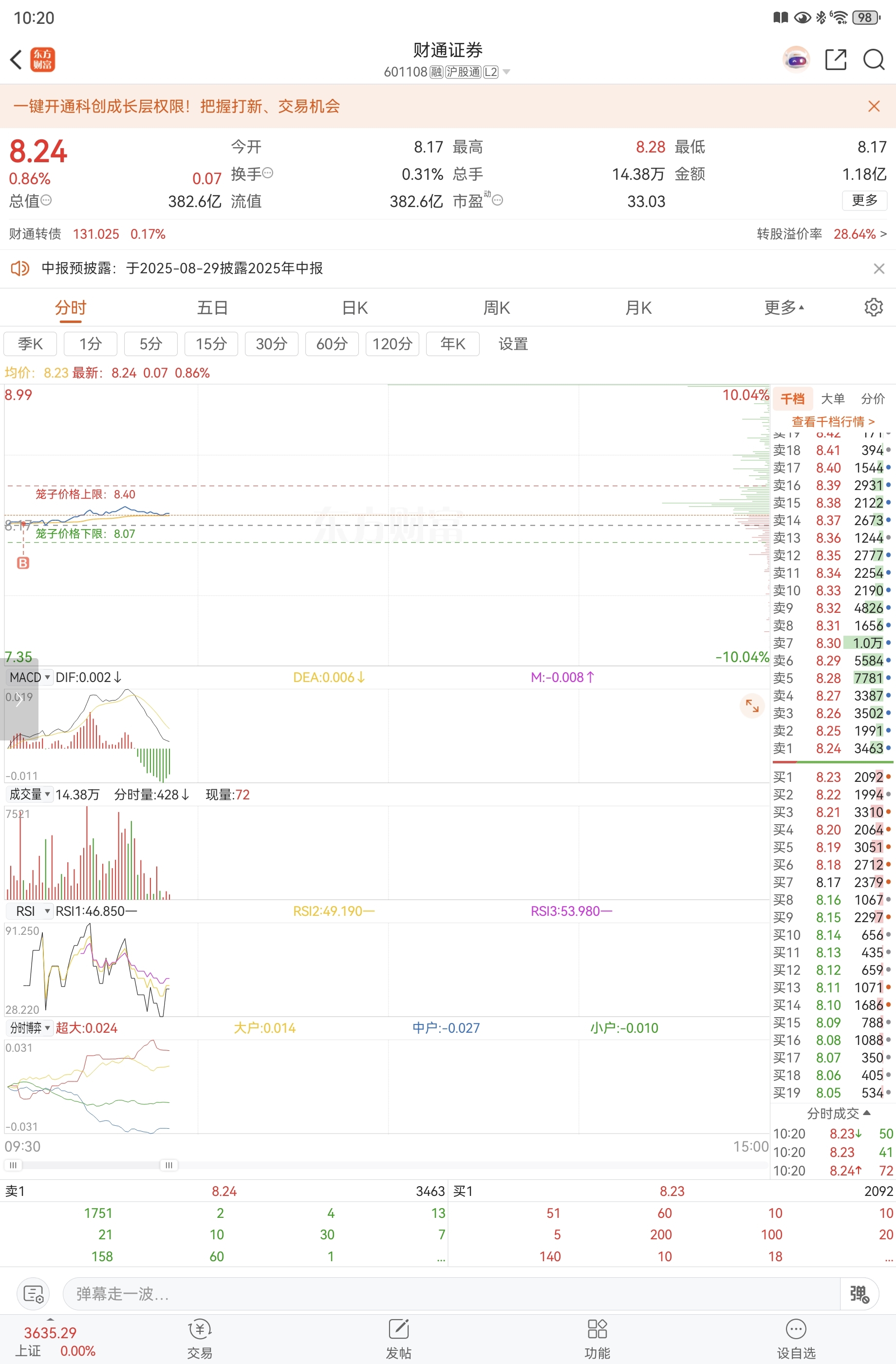Go back with the left arrow

coord(16,59)
